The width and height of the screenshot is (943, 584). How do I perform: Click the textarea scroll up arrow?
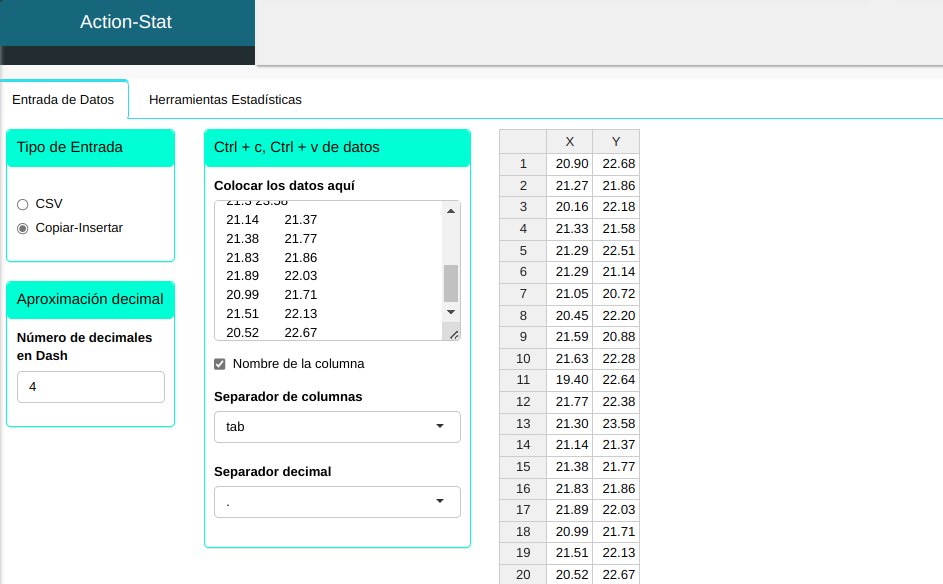pyautogui.click(x=450, y=211)
